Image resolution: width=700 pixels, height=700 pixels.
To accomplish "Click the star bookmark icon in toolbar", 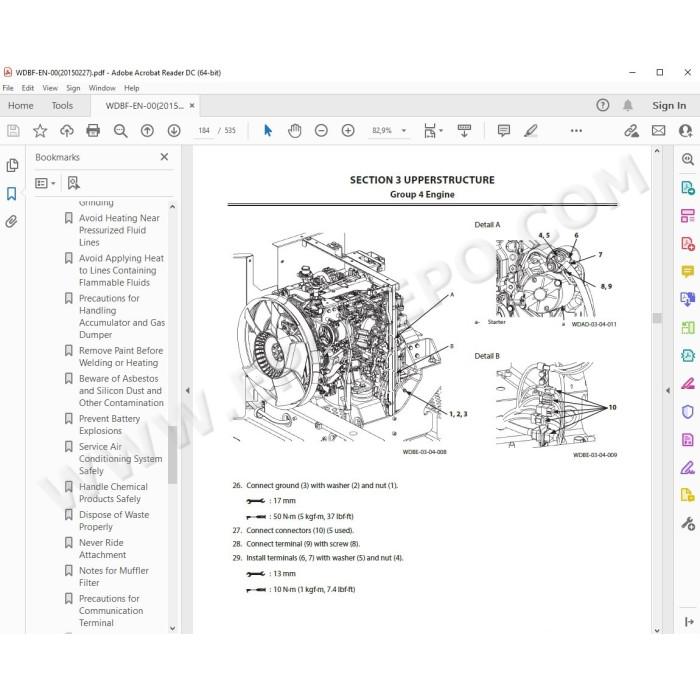I will [x=40, y=130].
